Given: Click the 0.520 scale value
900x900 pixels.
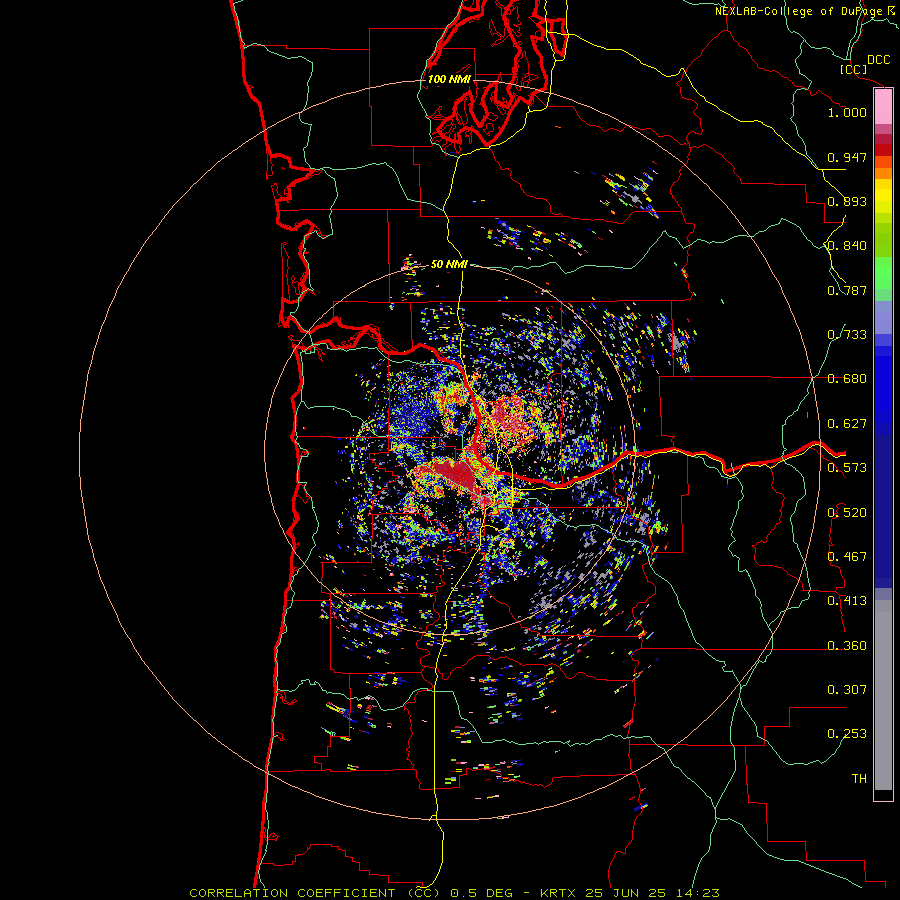Looking at the screenshot, I should (x=847, y=513).
